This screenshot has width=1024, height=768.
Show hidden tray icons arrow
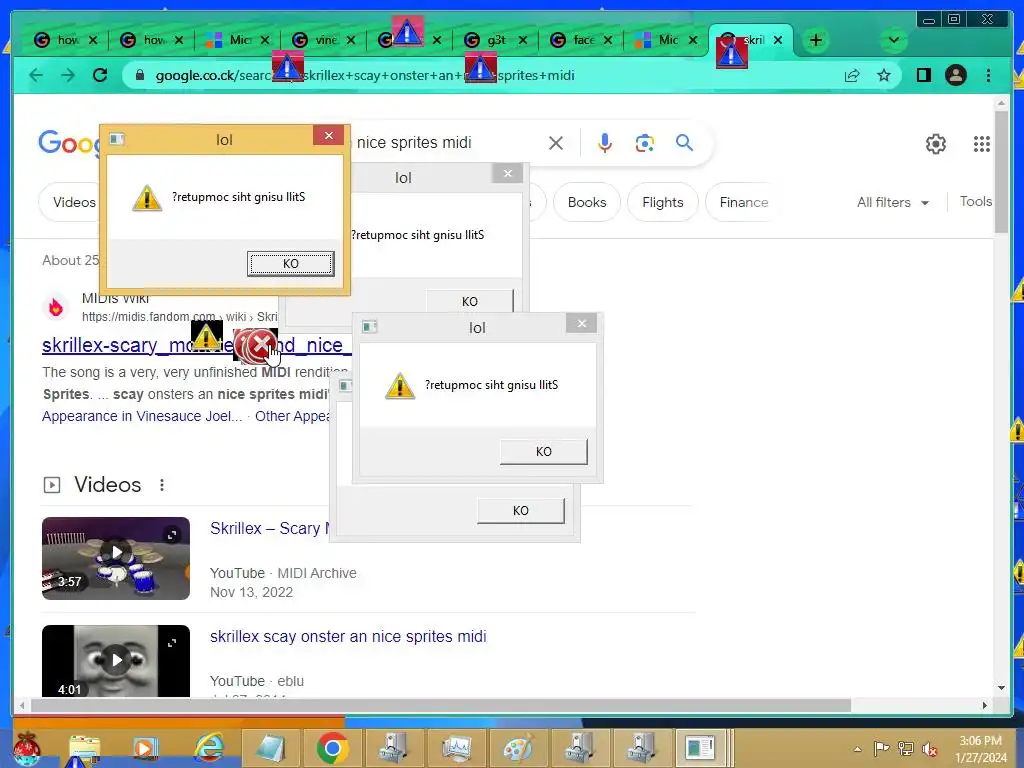click(x=857, y=749)
